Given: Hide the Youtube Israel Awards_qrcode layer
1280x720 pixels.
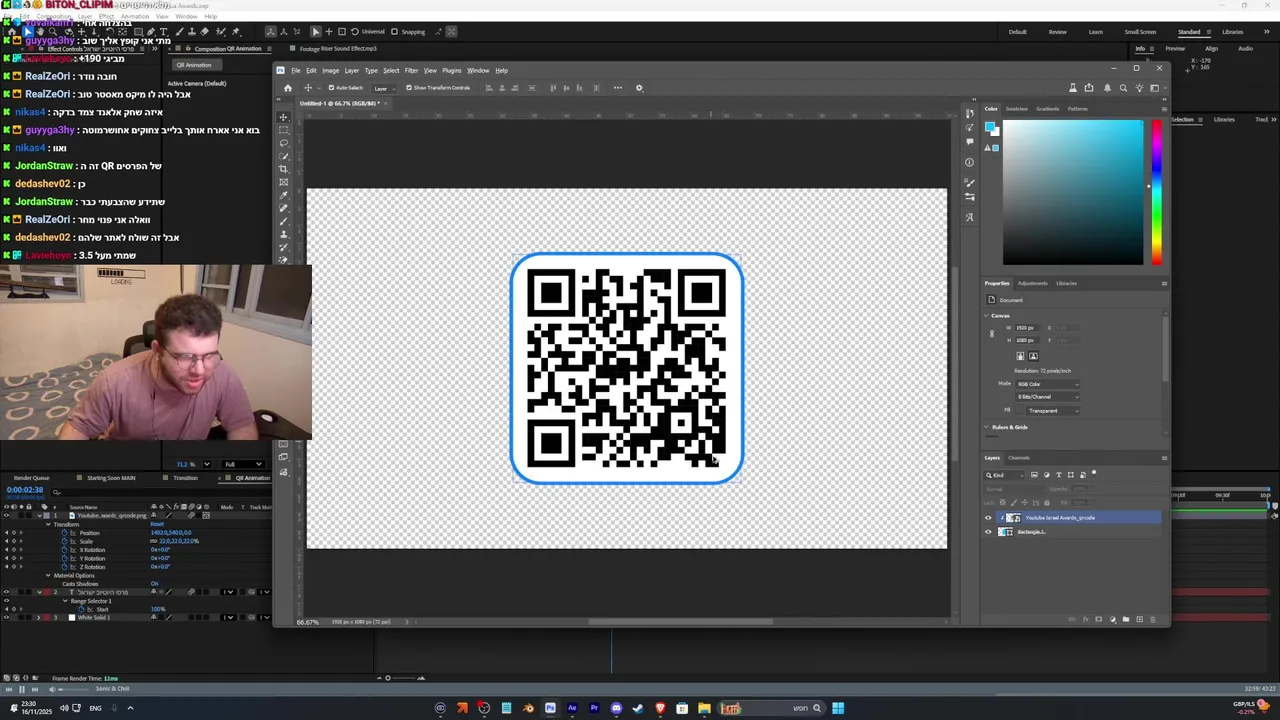Looking at the screenshot, I should click(989, 518).
